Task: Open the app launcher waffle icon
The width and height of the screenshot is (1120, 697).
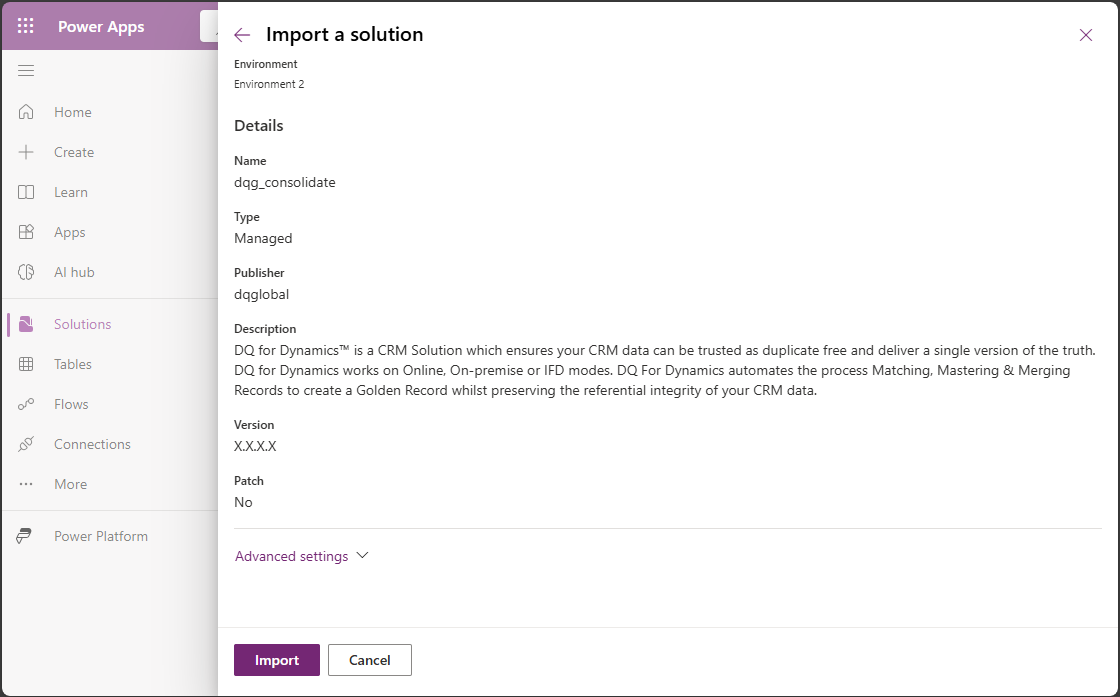Action: pos(26,26)
